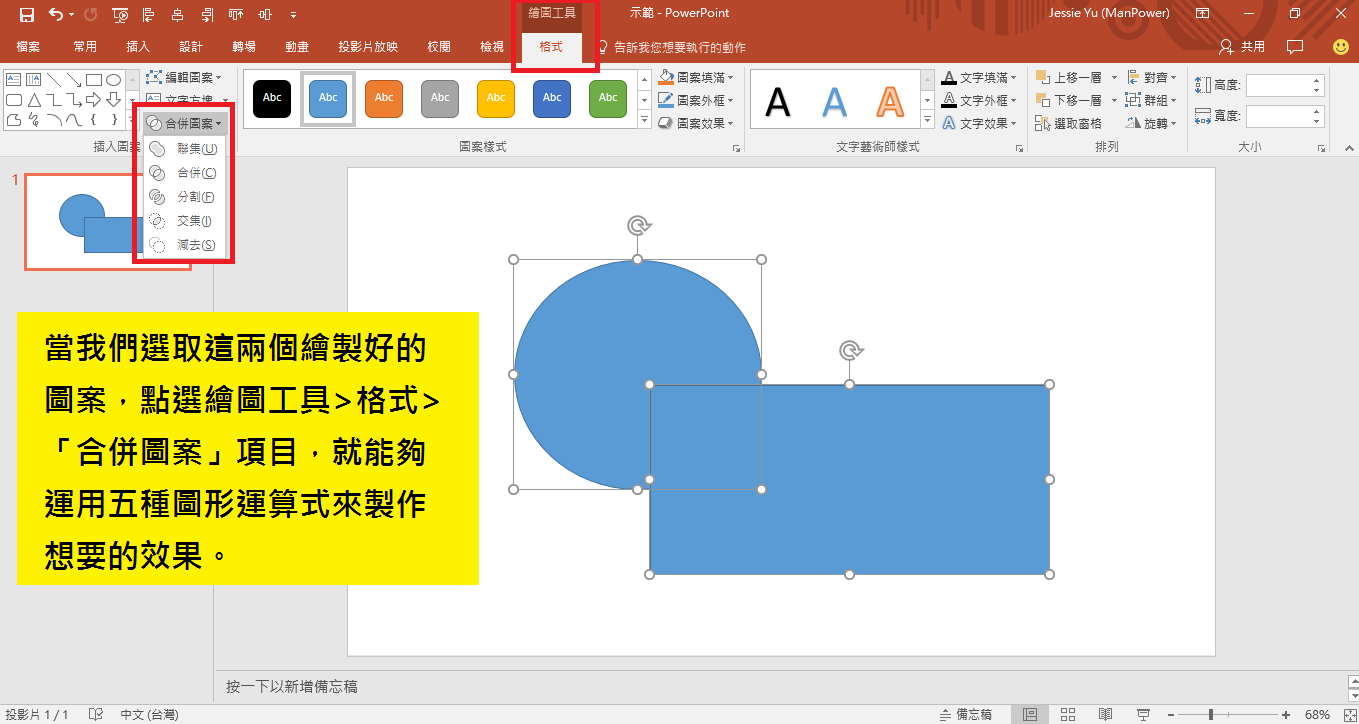
Task: Click the Save icon in quick access toolbar
Action: [x=27, y=14]
